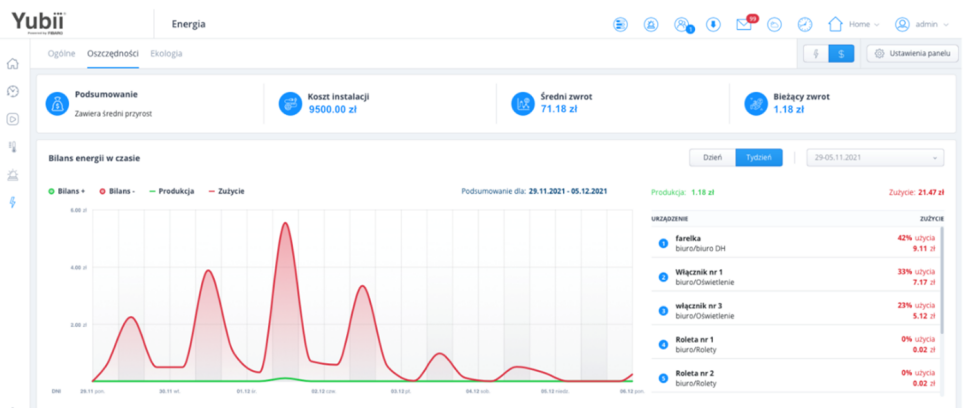Screen dimensions: 970x408
Task: Toggle the Produkcja series in chart legend
Action: (x=171, y=191)
